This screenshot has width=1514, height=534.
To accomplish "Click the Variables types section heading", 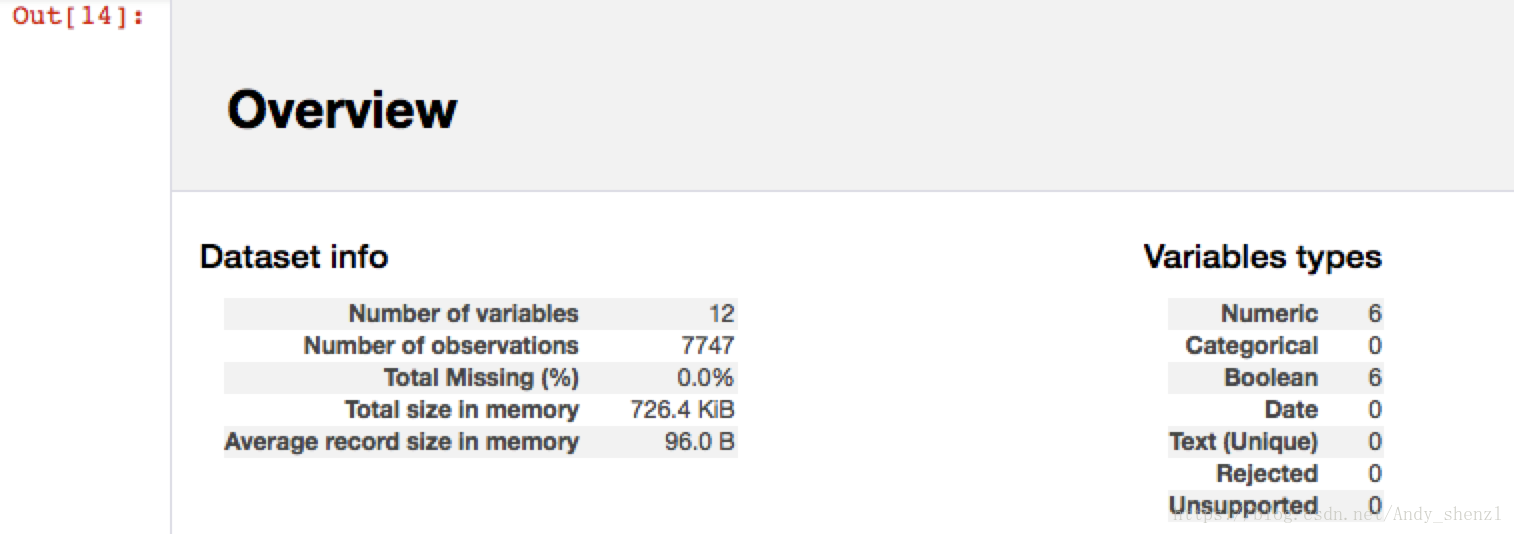I will [x=1262, y=257].
